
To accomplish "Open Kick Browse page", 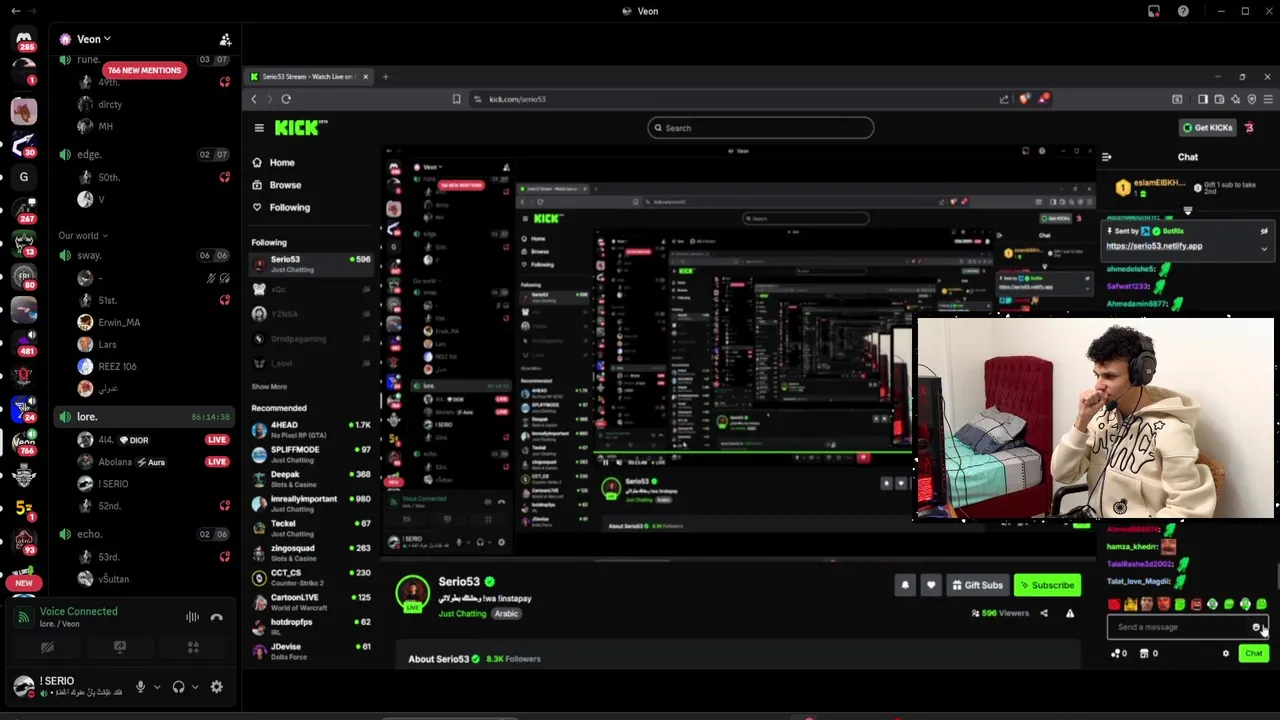I will 284,185.
